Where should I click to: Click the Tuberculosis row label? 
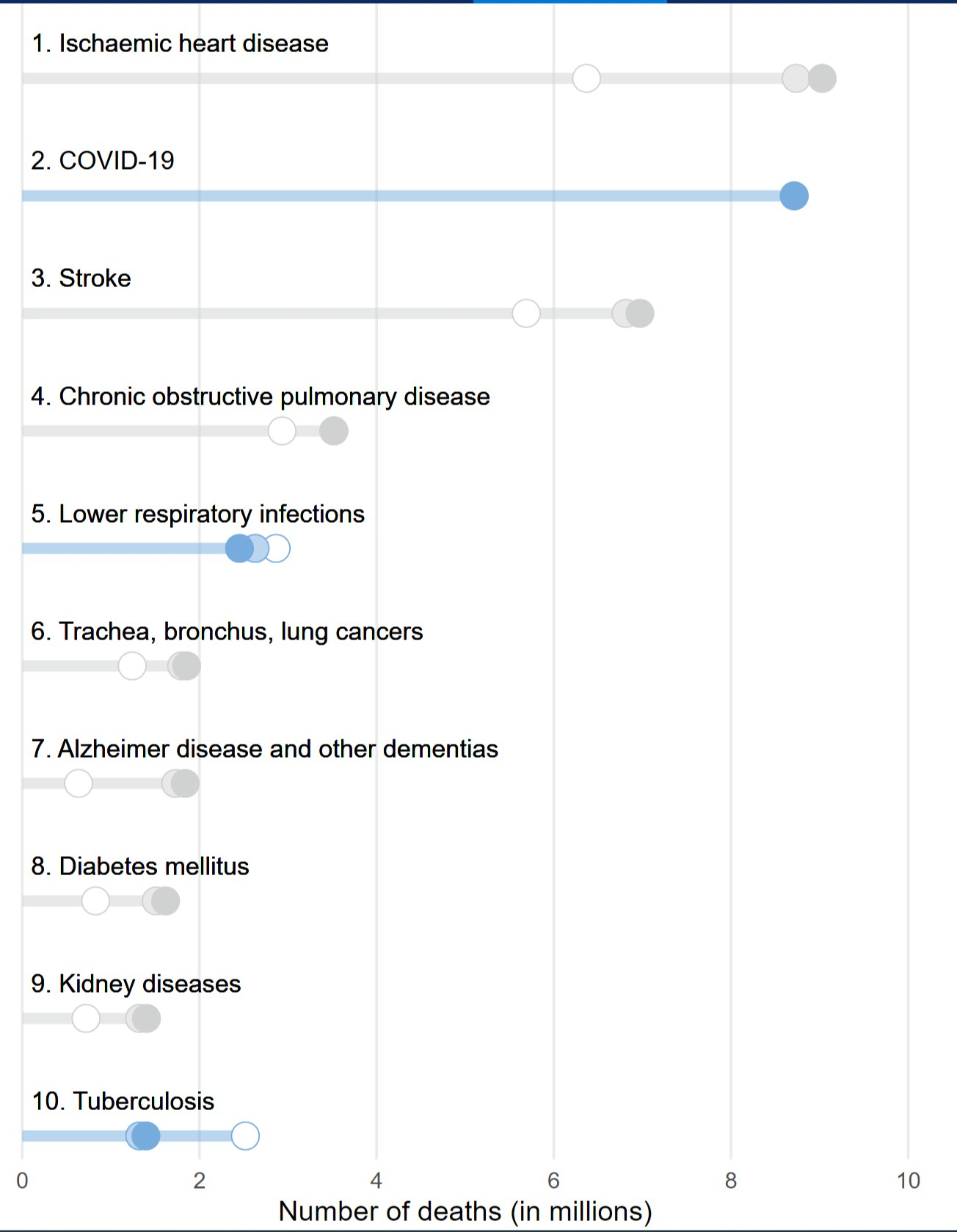click(123, 1101)
